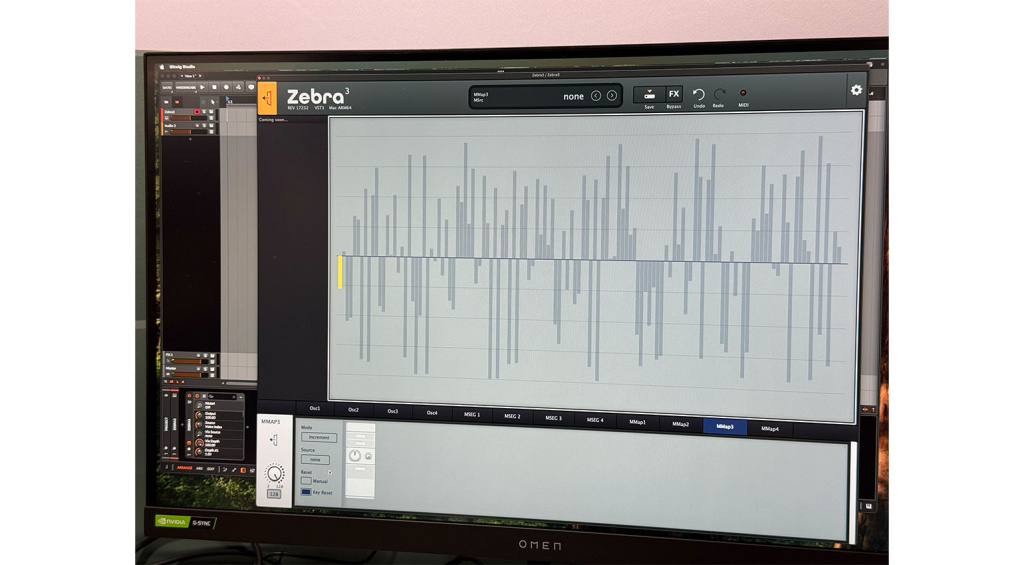The width and height of the screenshot is (1024, 565).
Task: Go to the next preset with right arrow
Action: (x=612, y=96)
